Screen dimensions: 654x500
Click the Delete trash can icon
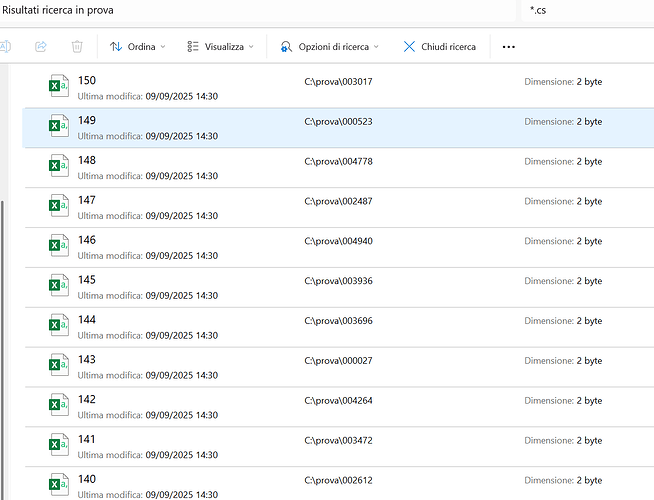click(x=77, y=46)
